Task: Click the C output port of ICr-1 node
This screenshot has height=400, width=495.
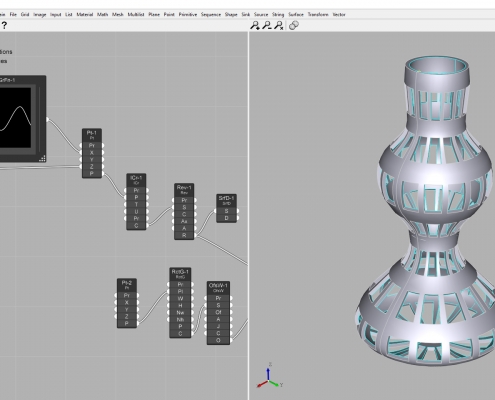Action: [147, 225]
